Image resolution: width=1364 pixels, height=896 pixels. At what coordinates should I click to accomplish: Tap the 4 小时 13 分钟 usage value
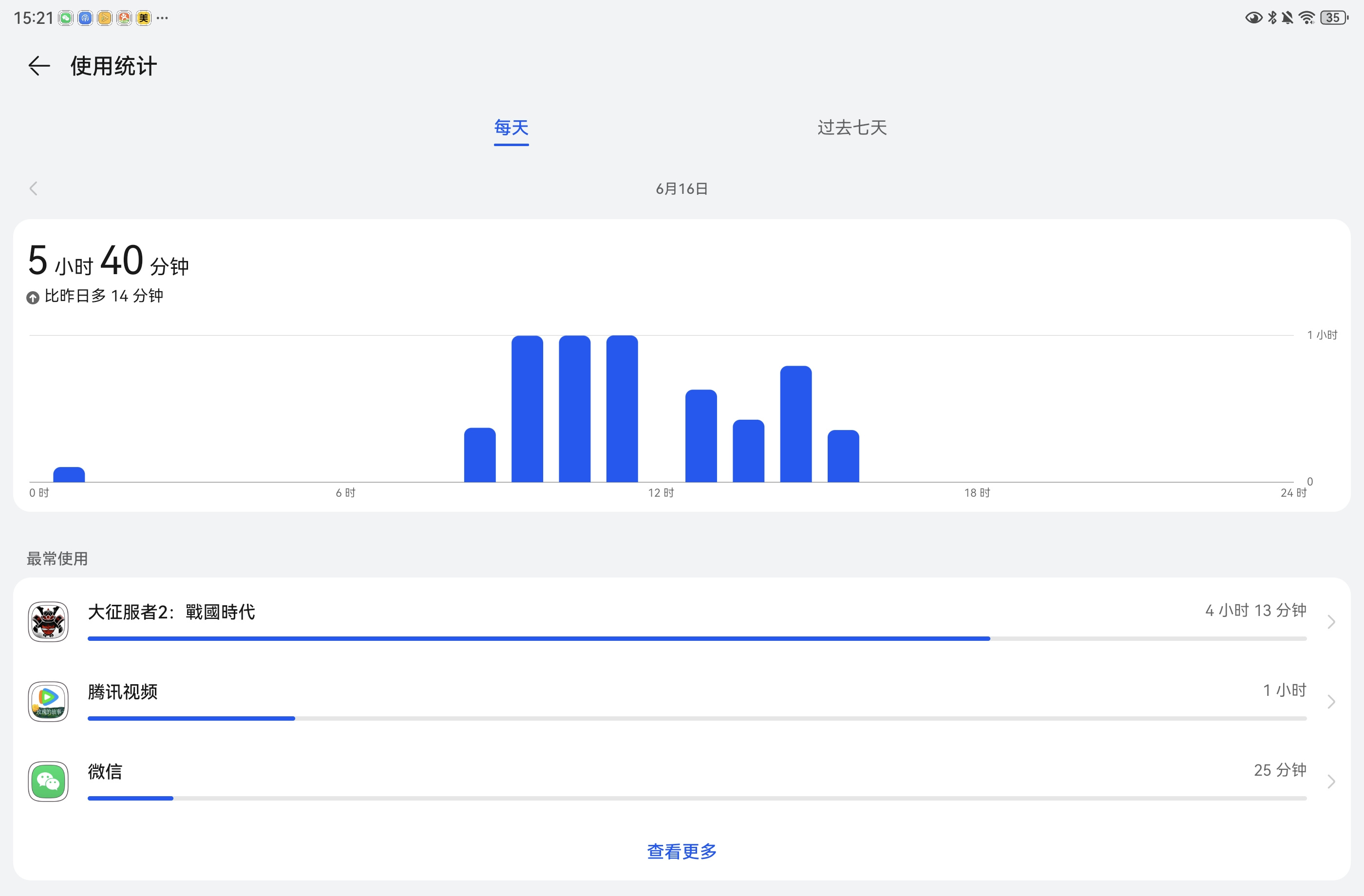pos(1256,610)
